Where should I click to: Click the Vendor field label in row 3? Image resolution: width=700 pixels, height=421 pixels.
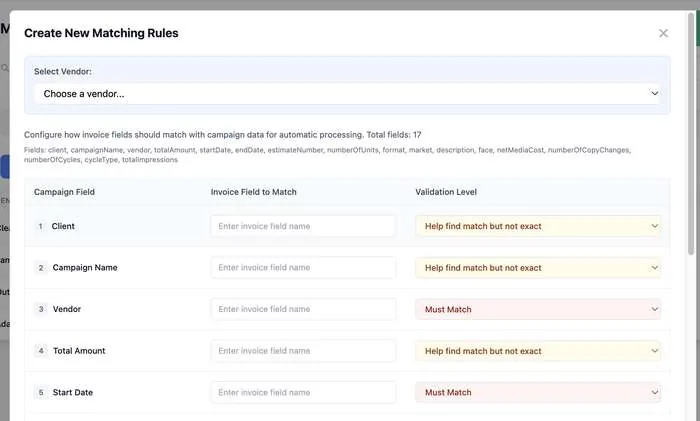[67, 309]
